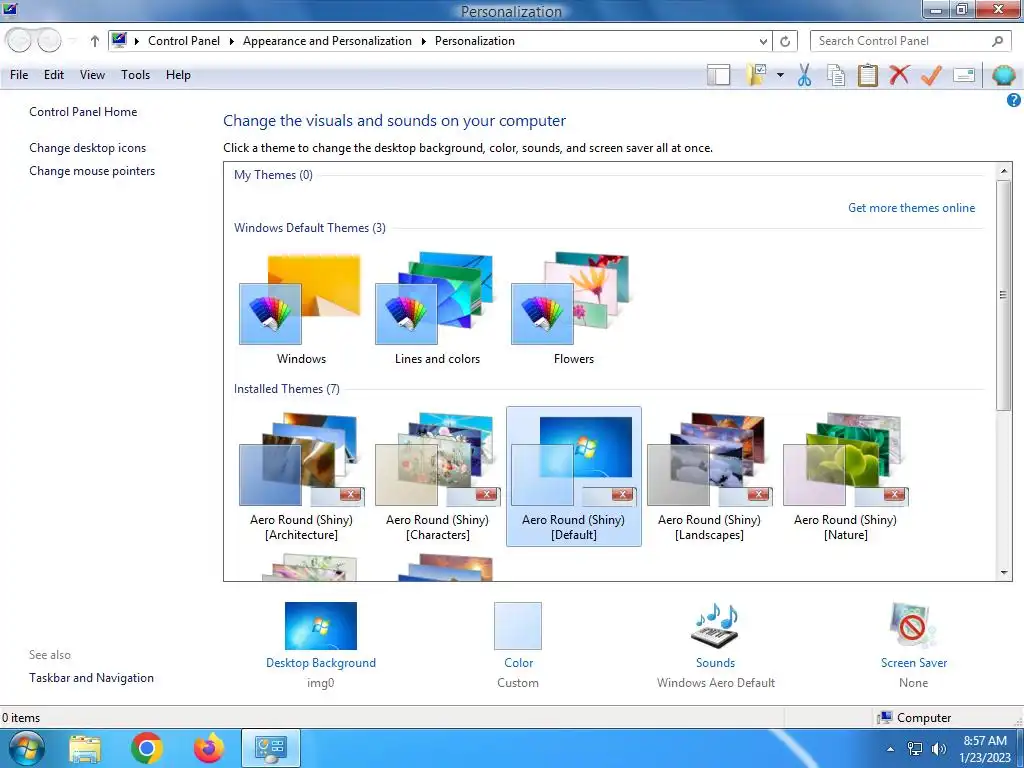
Task: Click the taskbar clock 8:57 AM
Action: pos(985,749)
